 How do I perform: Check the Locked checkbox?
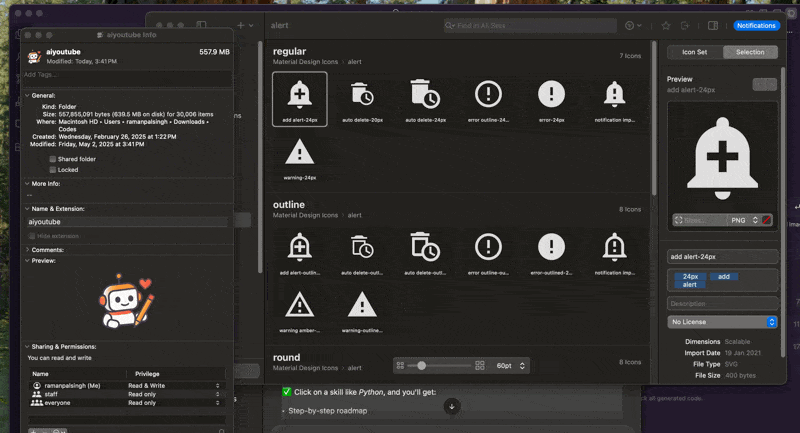pos(53,170)
